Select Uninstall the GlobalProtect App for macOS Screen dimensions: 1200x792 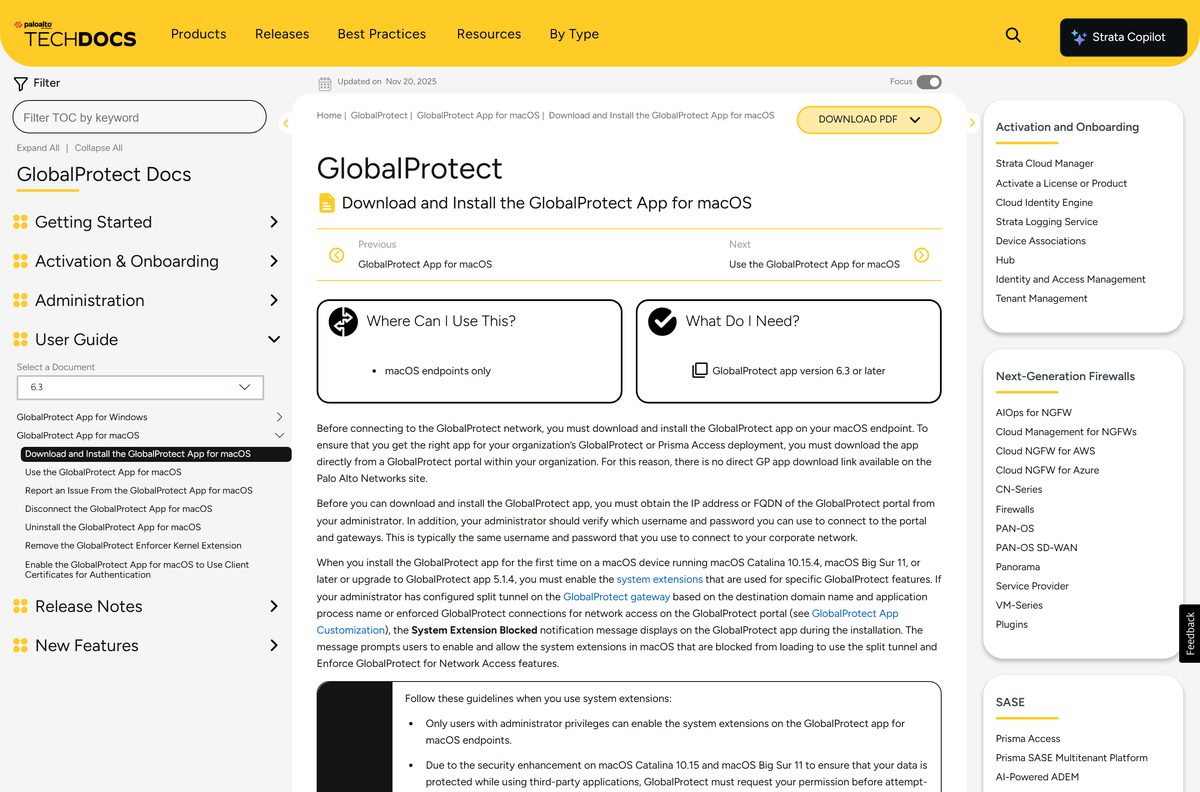tap(113, 527)
